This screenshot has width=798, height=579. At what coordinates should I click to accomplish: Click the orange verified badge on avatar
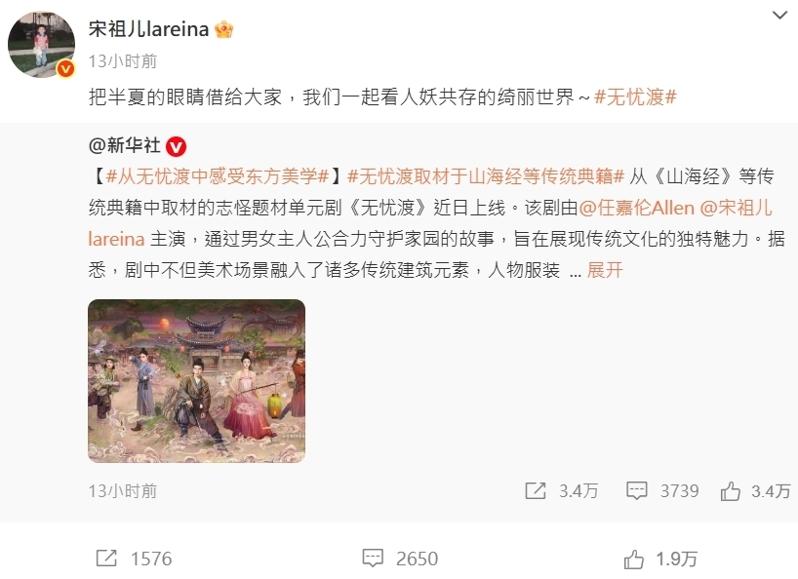tap(66, 68)
